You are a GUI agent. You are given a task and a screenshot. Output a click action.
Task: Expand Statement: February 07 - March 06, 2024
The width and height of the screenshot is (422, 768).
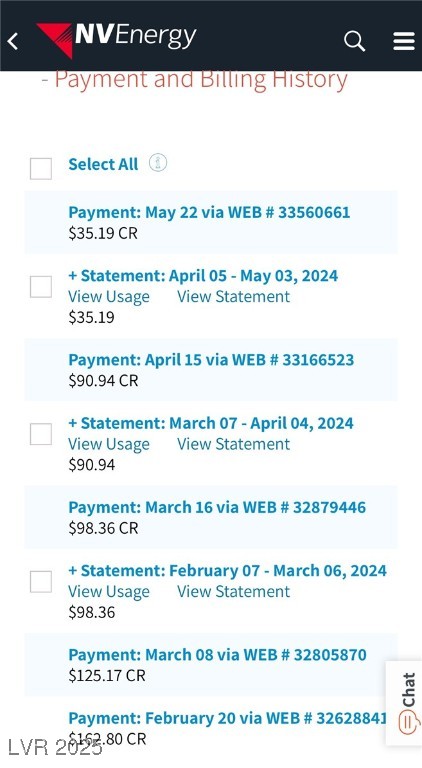(x=228, y=571)
